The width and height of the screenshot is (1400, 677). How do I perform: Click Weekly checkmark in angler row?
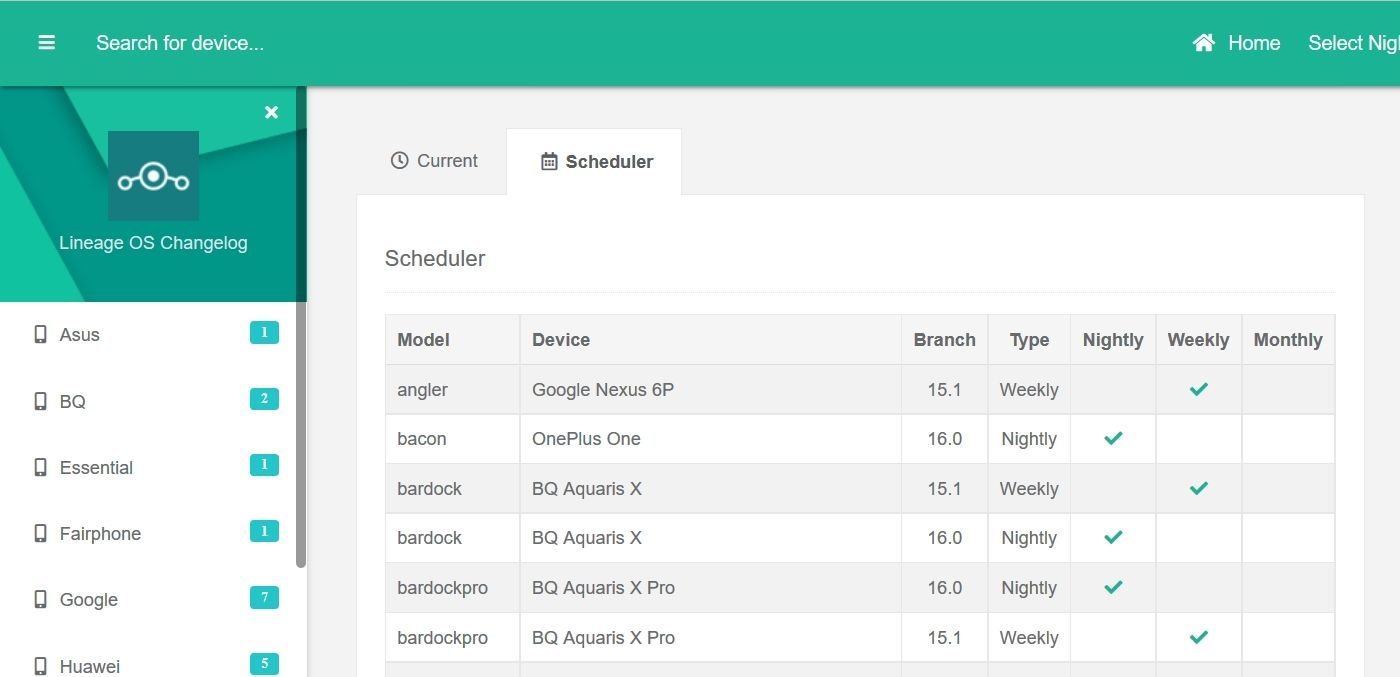click(x=1199, y=389)
